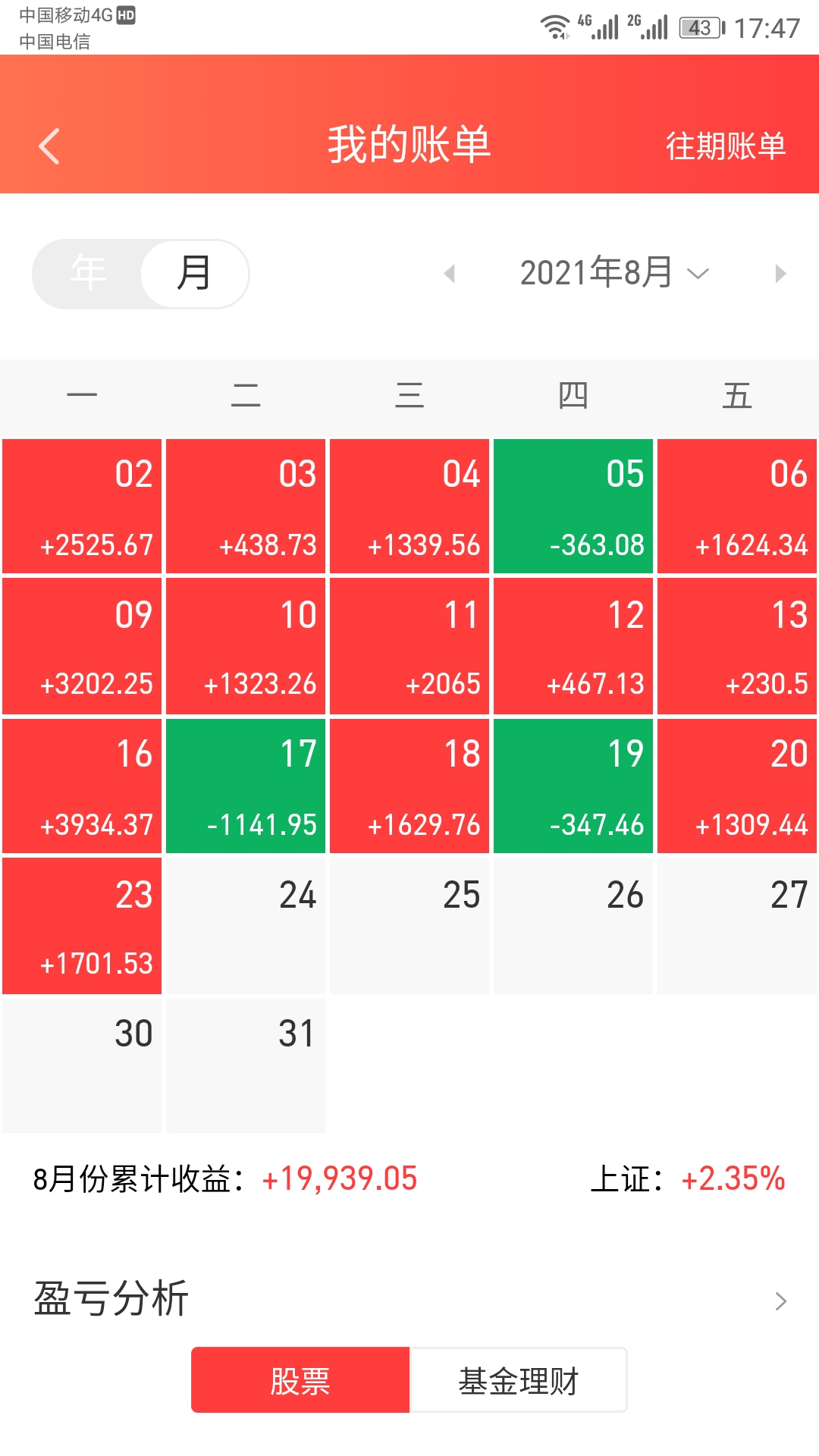Switch to the 基金理财 tab
This screenshot has height=1456, width=819.
(x=519, y=1380)
